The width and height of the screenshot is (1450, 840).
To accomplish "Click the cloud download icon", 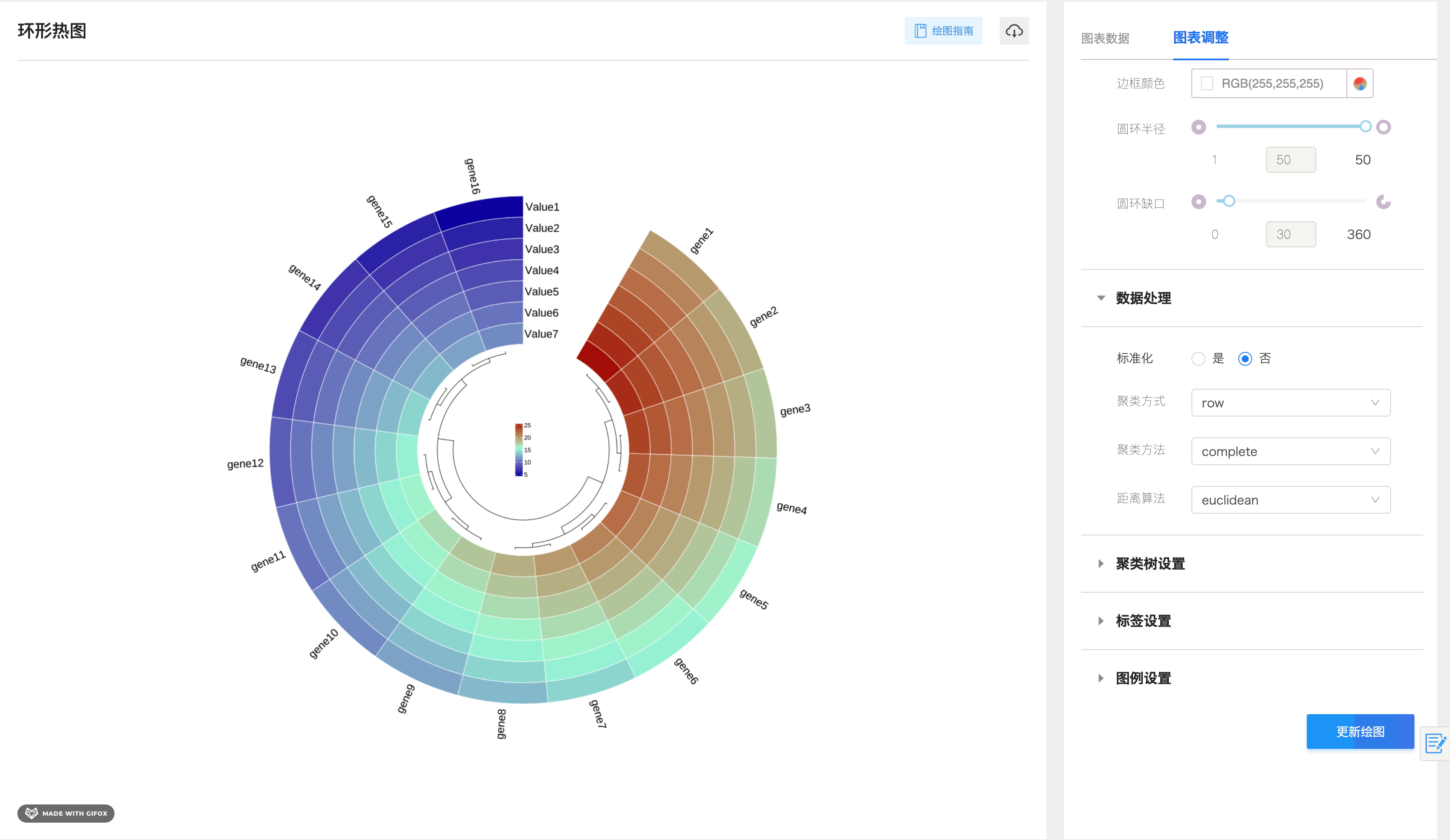I will pyautogui.click(x=1014, y=31).
